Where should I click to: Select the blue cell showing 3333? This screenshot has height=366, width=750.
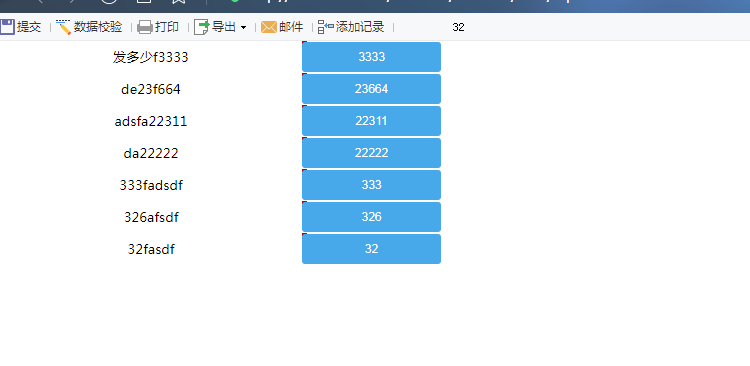tap(371, 57)
